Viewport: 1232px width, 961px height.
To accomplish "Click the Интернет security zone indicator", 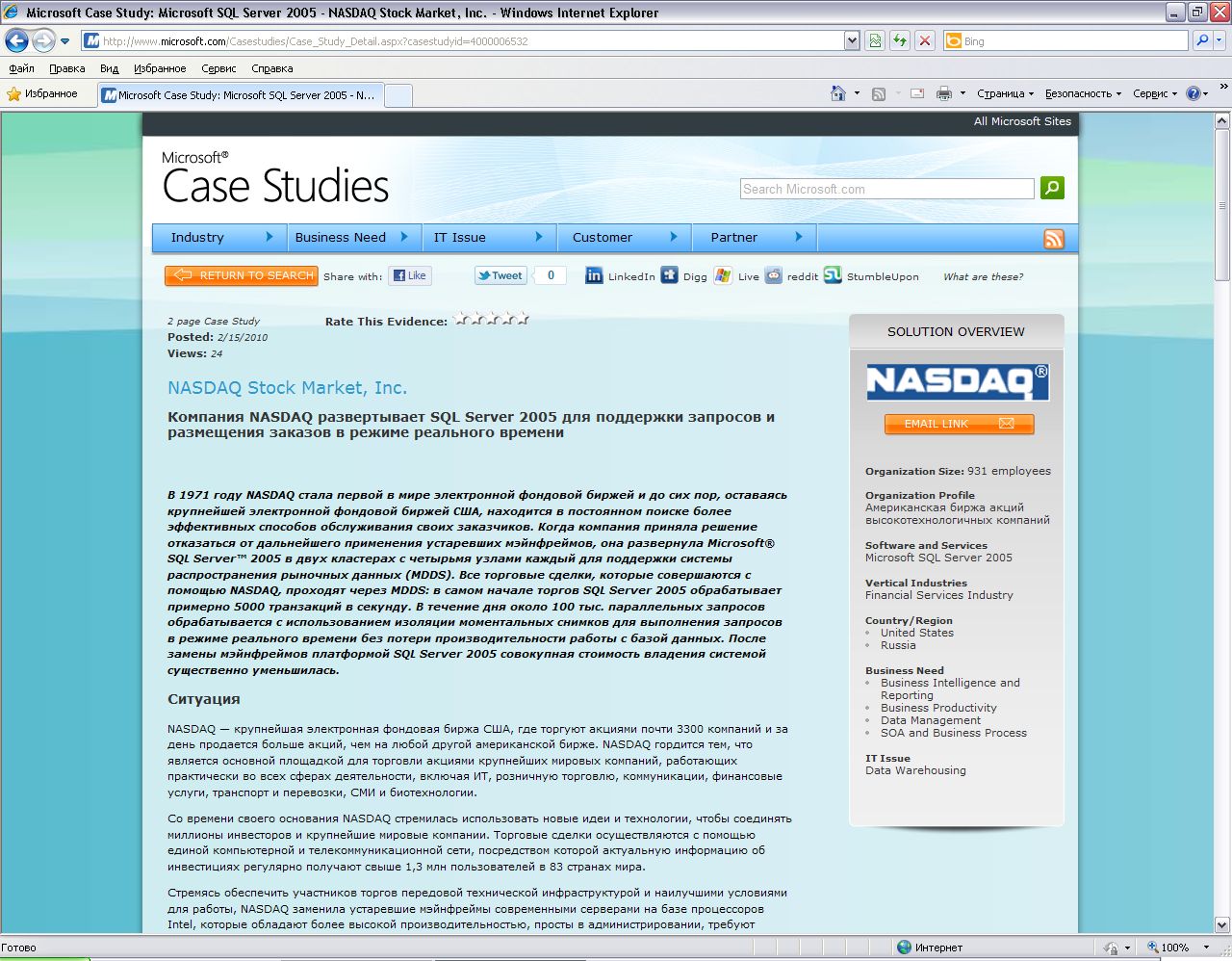I will [929, 948].
